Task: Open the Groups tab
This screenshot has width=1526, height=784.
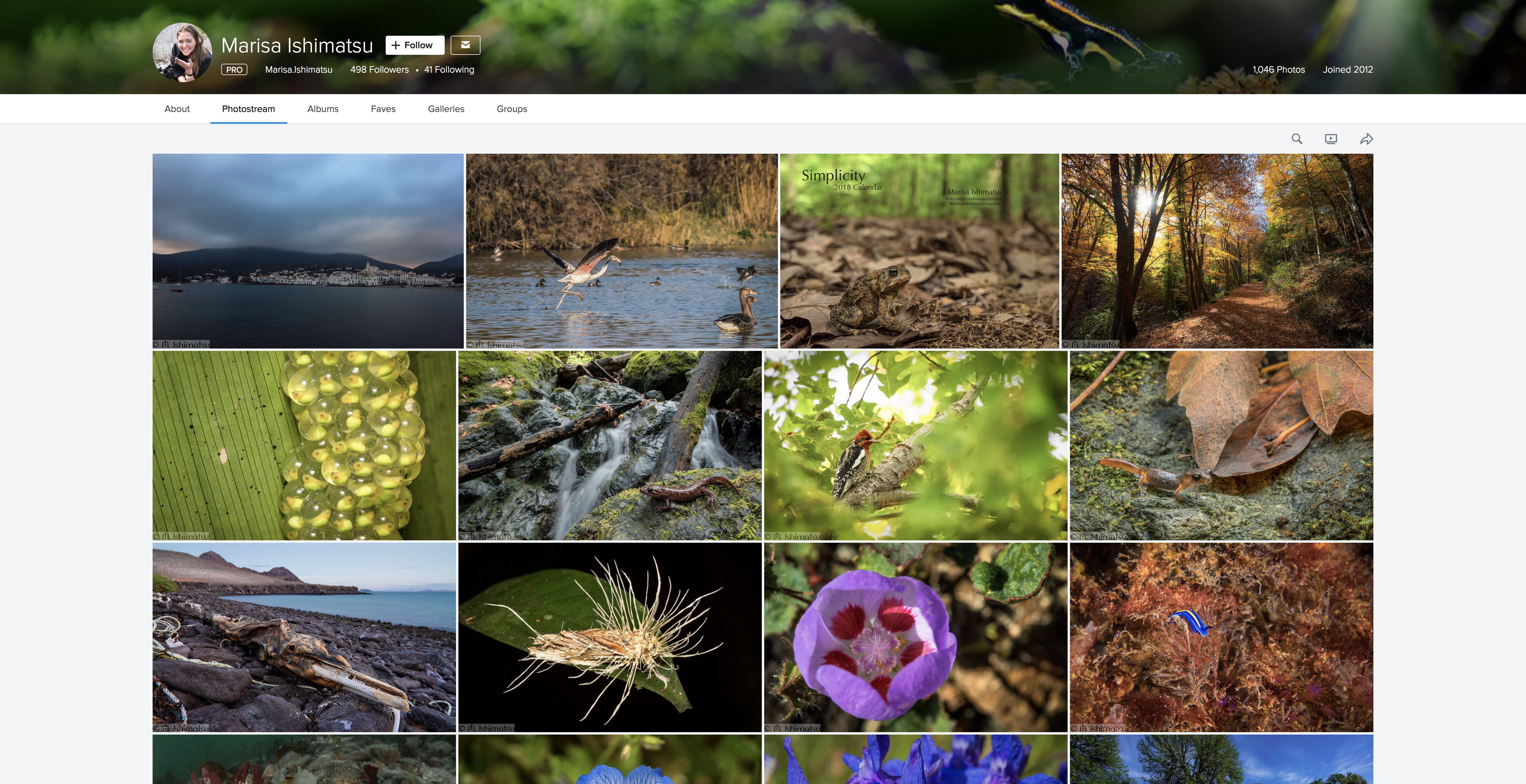Action: click(x=512, y=109)
